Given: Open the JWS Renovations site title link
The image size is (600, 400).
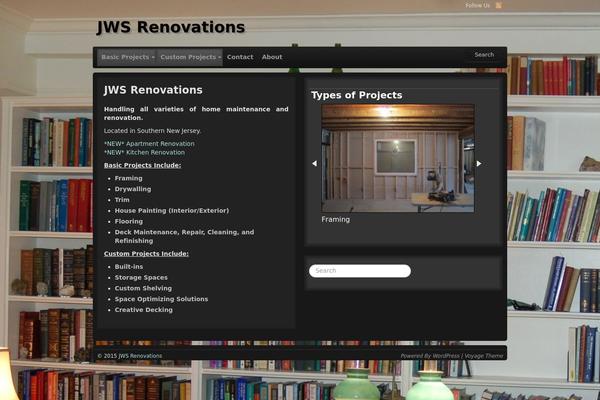Looking at the screenshot, I should (171, 27).
